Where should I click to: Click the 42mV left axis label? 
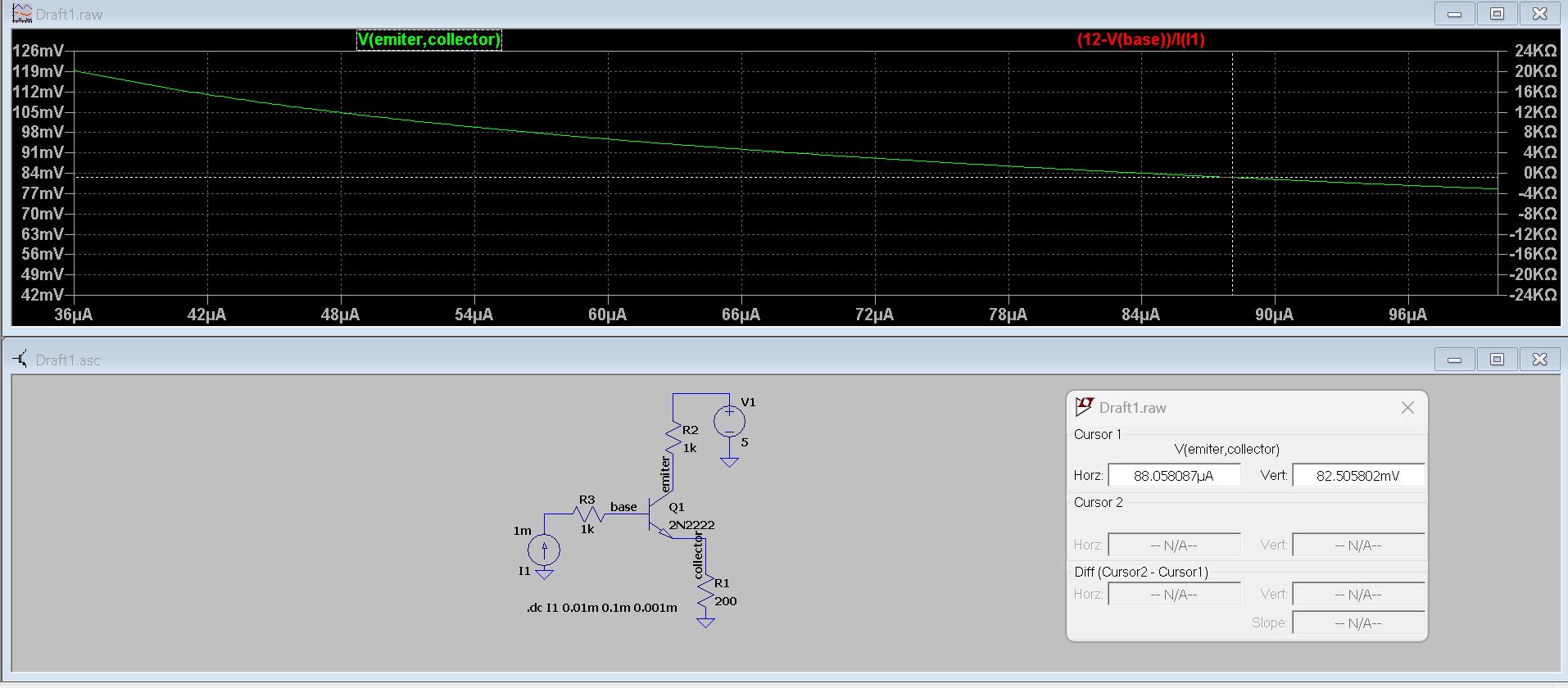pyautogui.click(x=43, y=295)
